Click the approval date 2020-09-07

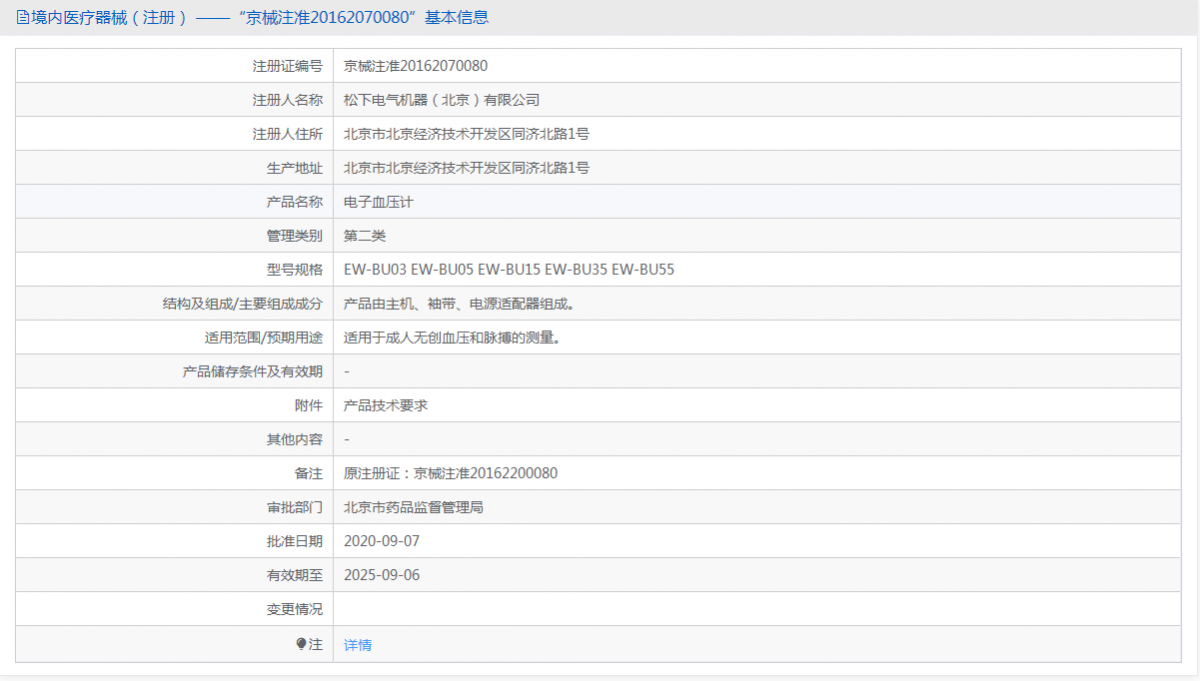[382, 542]
